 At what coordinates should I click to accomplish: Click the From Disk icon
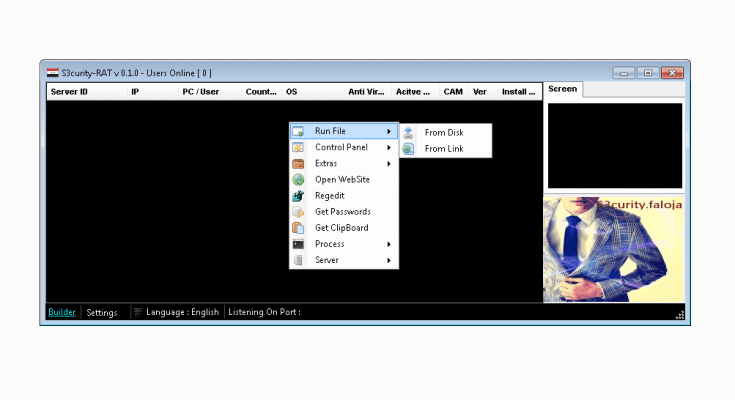click(x=408, y=132)
